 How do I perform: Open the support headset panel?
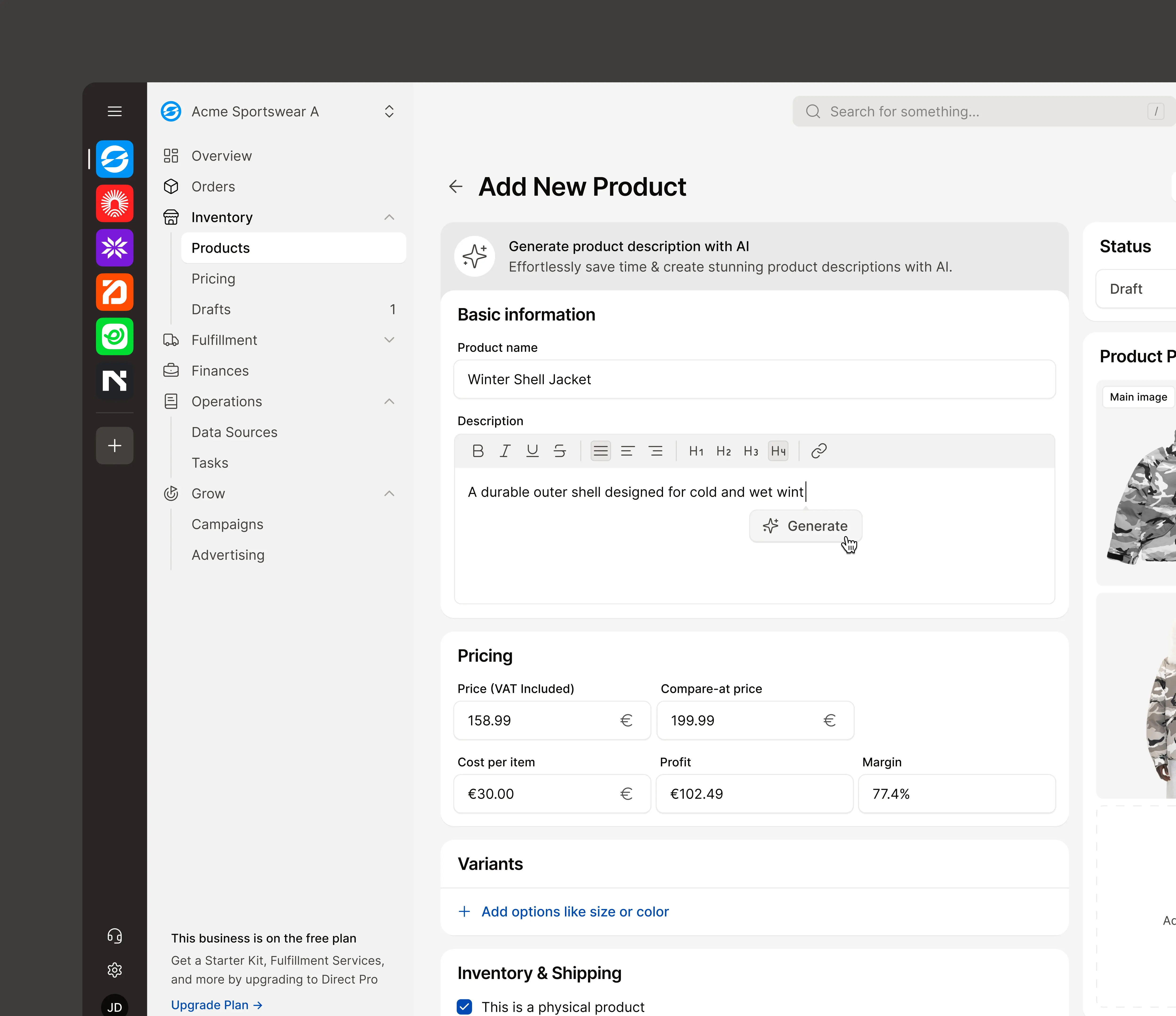[114, 935]
